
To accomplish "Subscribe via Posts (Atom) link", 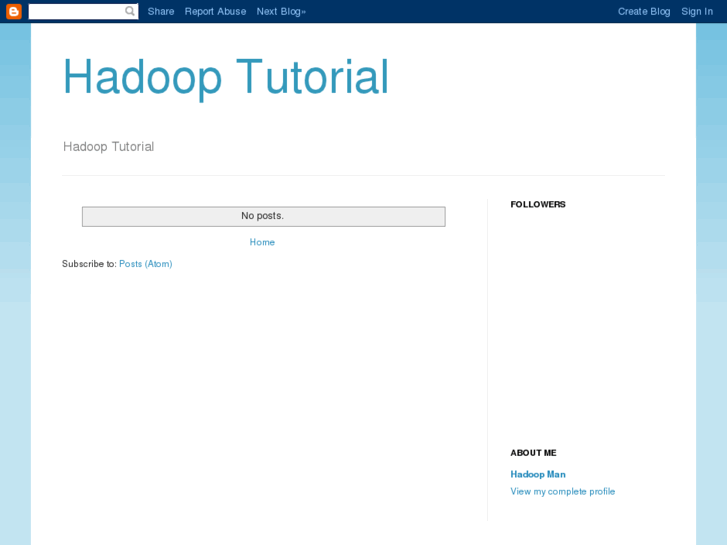I will coord(146,263).
